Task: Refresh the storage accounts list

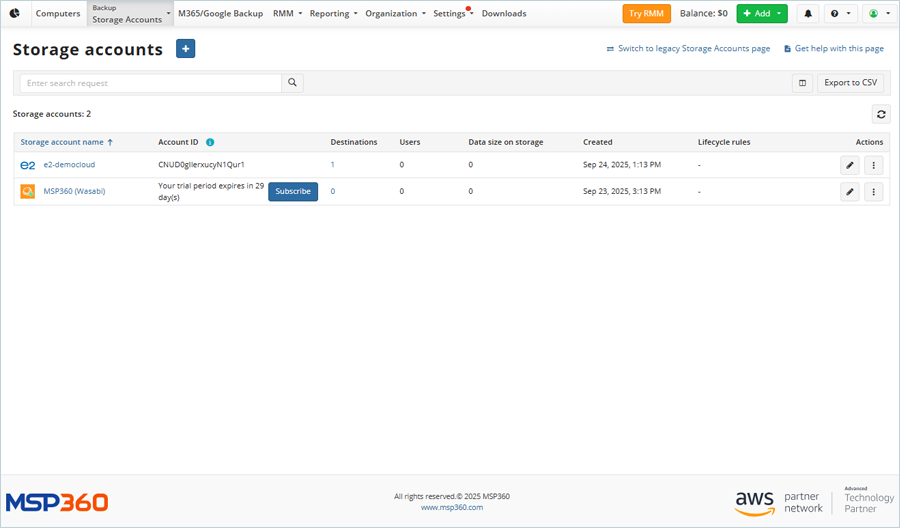Action: (880, 114)
